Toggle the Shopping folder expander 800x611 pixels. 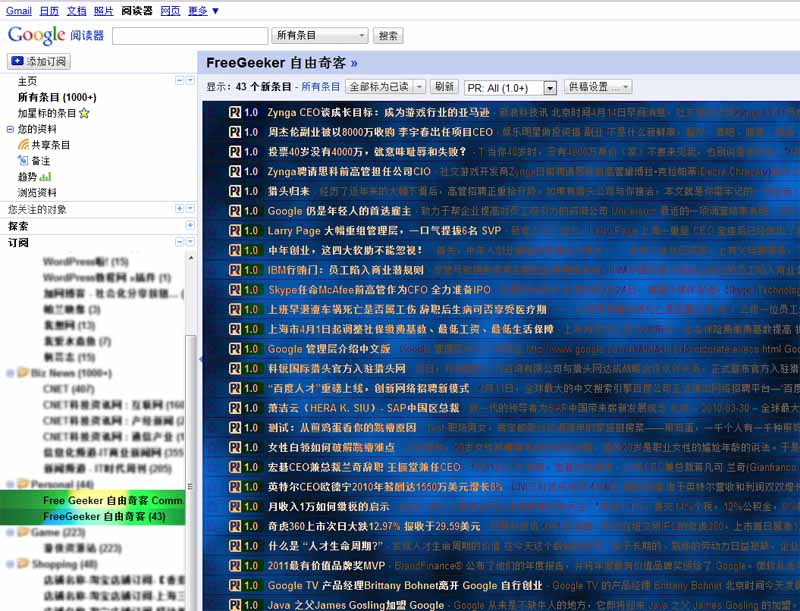[10, 564]
